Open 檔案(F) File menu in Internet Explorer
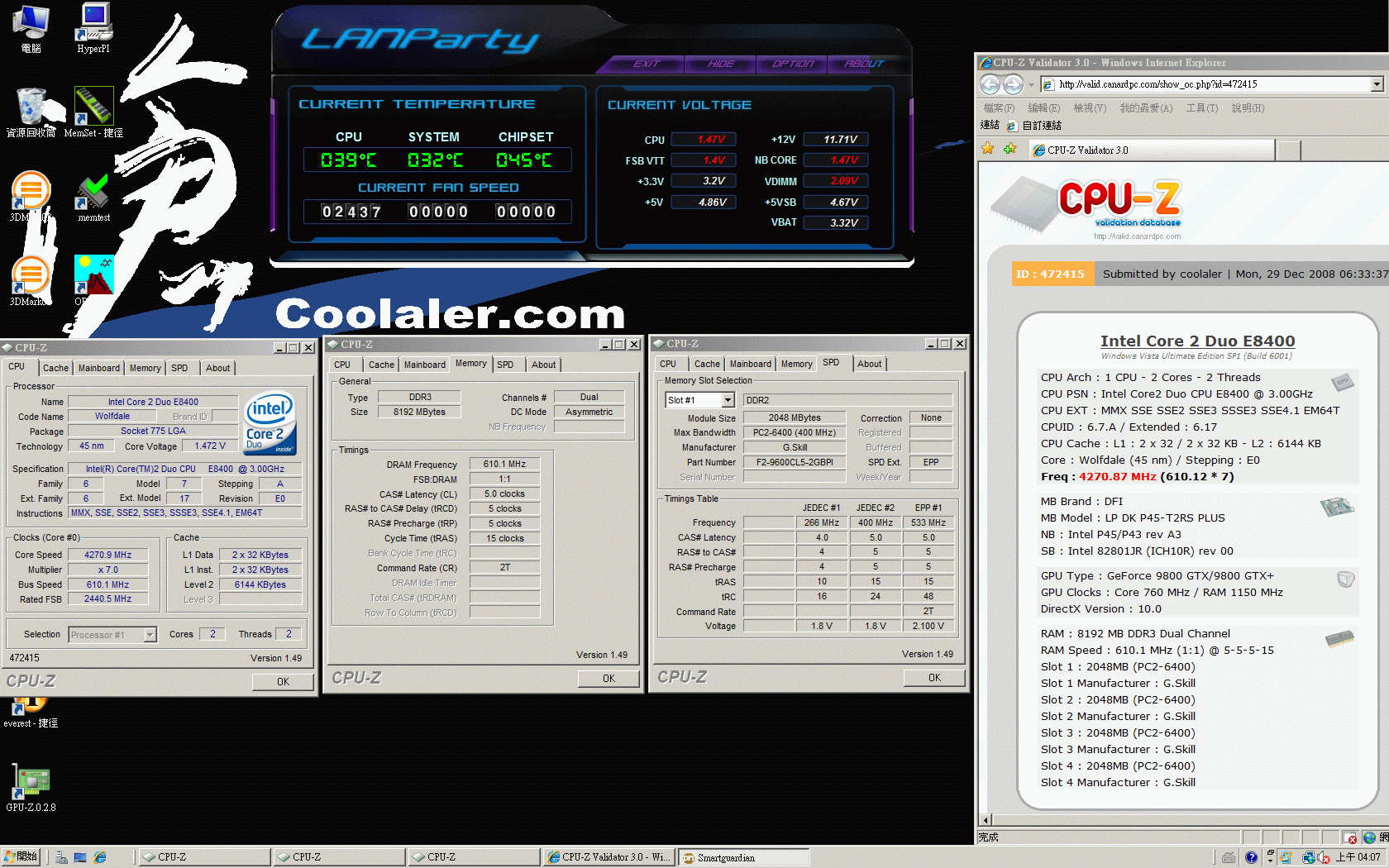Viewport: 1389px width, 868px height. point(999,108)
